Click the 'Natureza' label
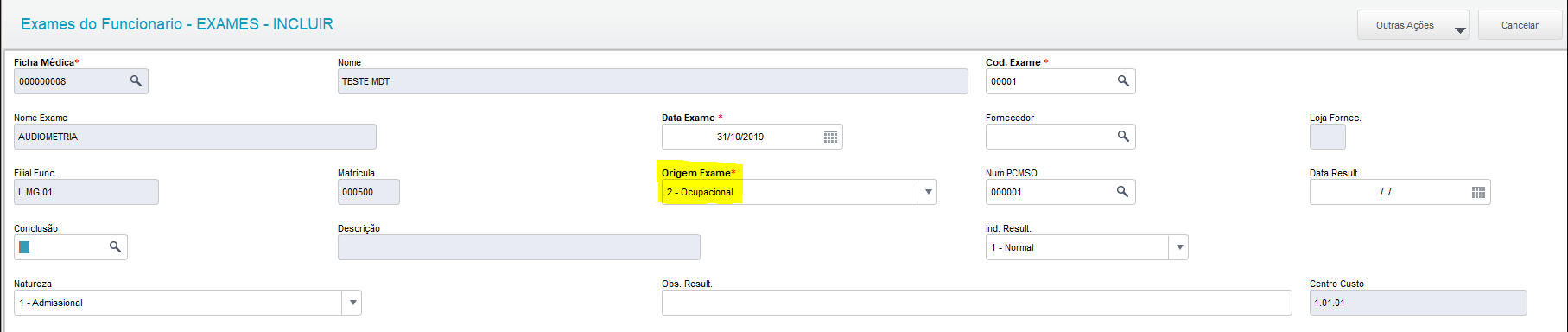1568x332 pixels. tap(33, 284)
